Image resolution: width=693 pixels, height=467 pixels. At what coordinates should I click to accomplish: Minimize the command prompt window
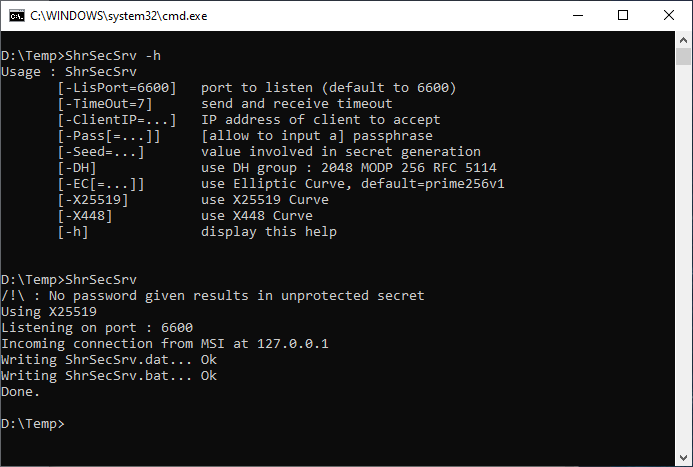578,15
